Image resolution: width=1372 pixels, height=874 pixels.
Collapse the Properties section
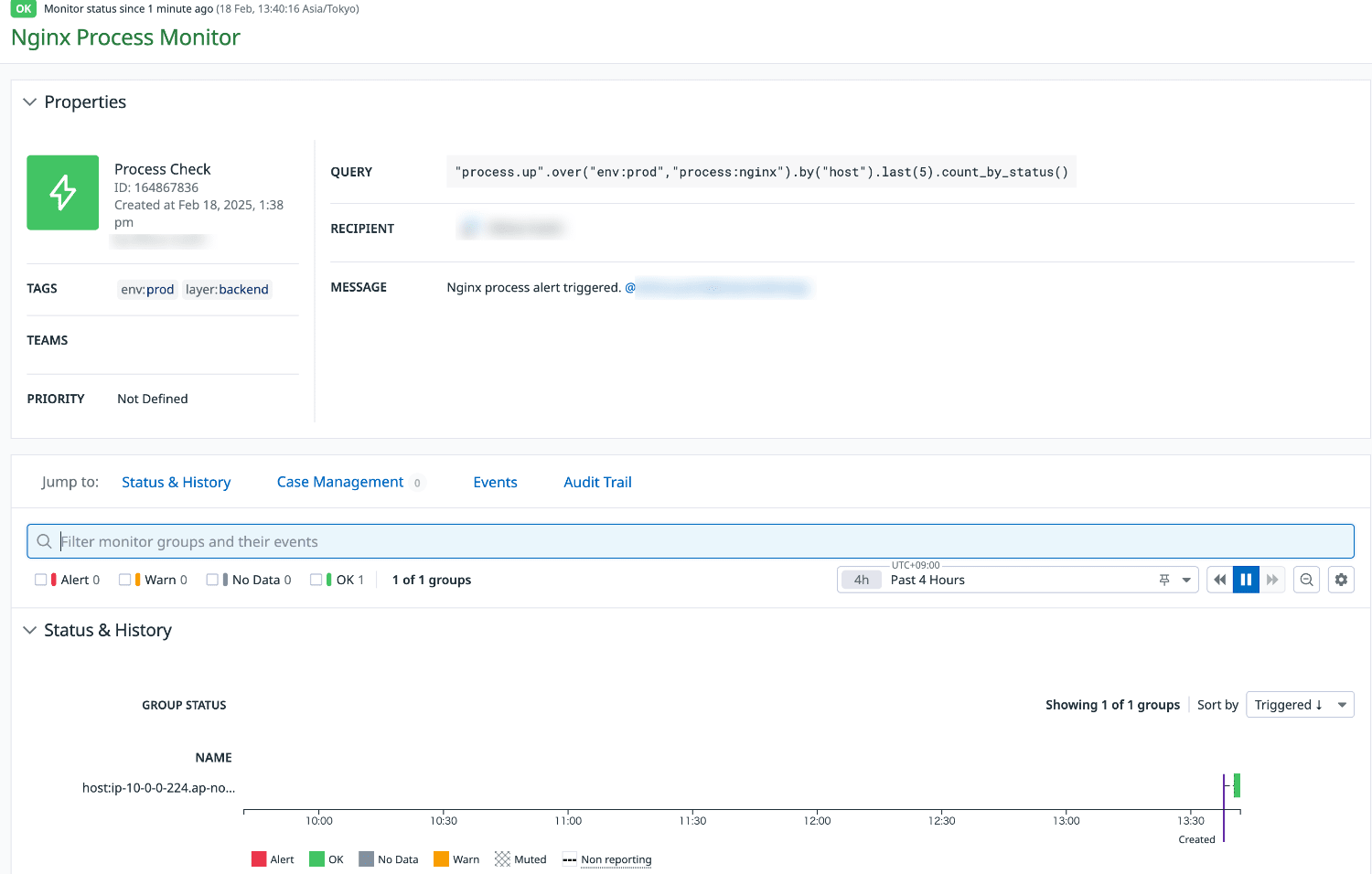(x=29, y=101)
